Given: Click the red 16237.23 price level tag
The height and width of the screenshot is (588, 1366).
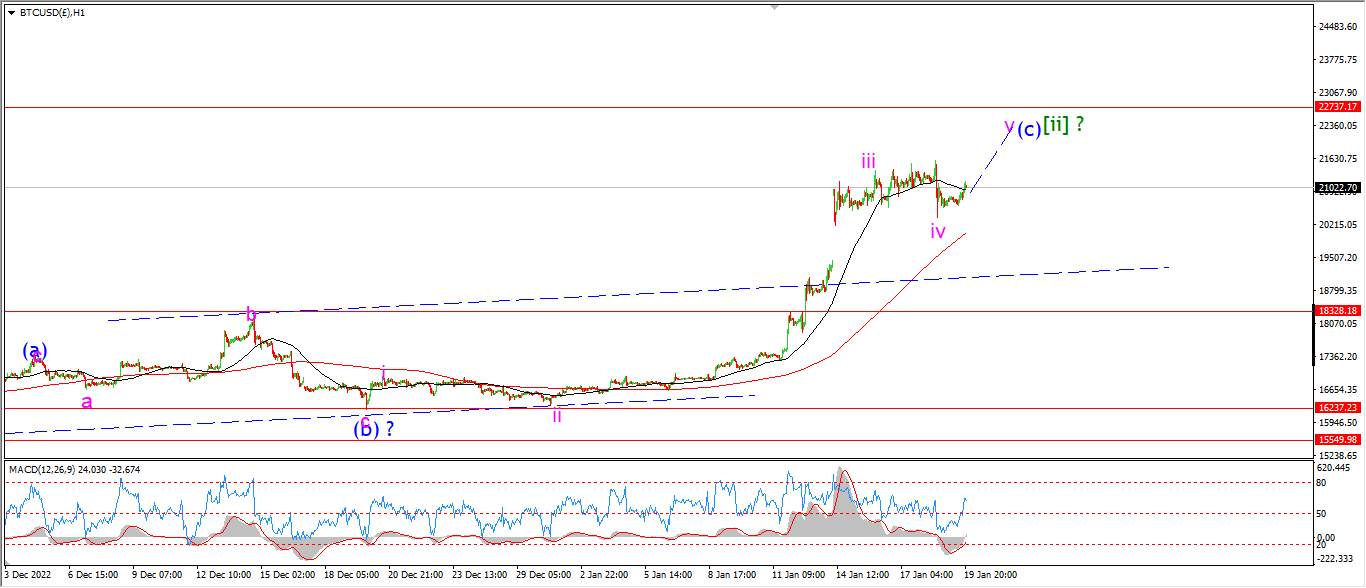Looking at the screenshot, I should click(x=1337, y=408).
